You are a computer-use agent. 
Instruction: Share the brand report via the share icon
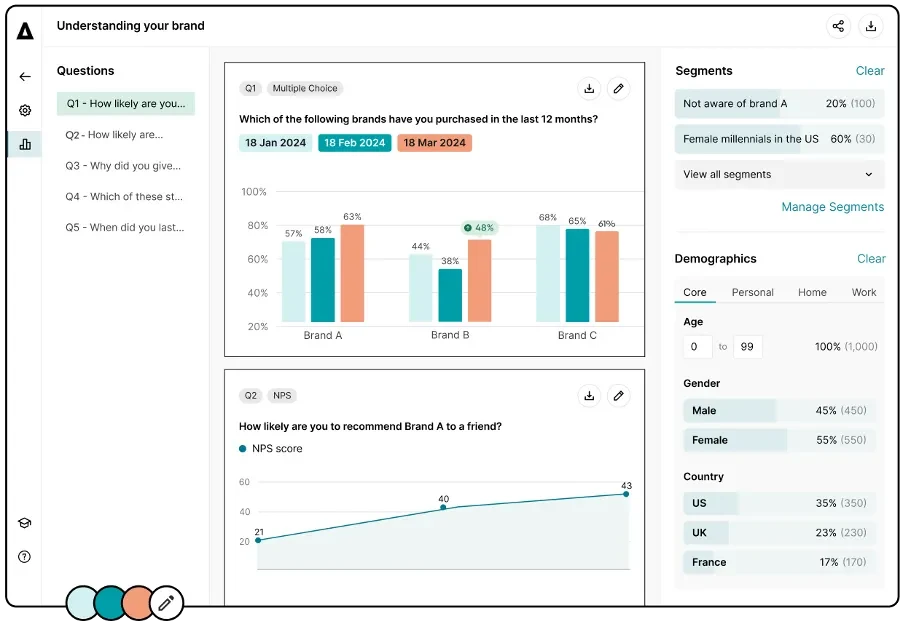838,26
